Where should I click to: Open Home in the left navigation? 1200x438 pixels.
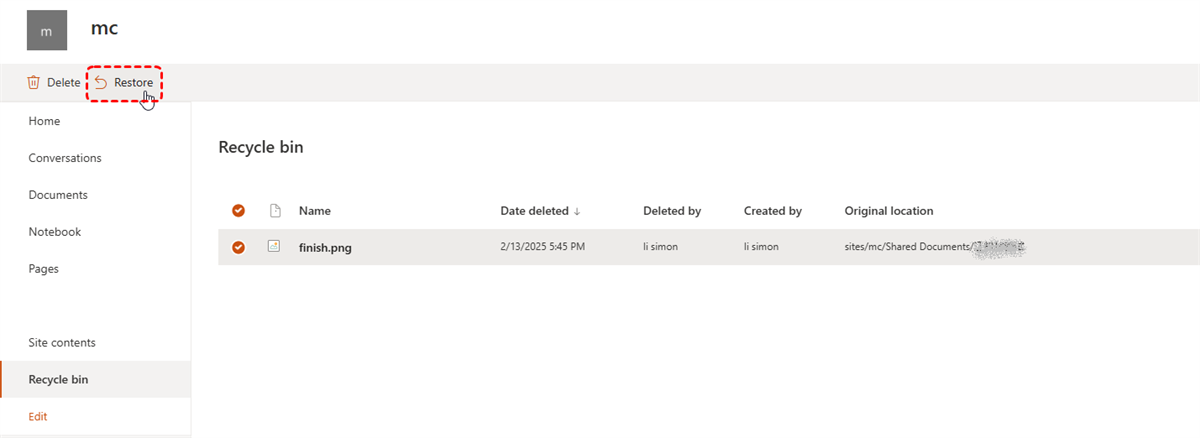pyautogui.click(x=45, y=121)
